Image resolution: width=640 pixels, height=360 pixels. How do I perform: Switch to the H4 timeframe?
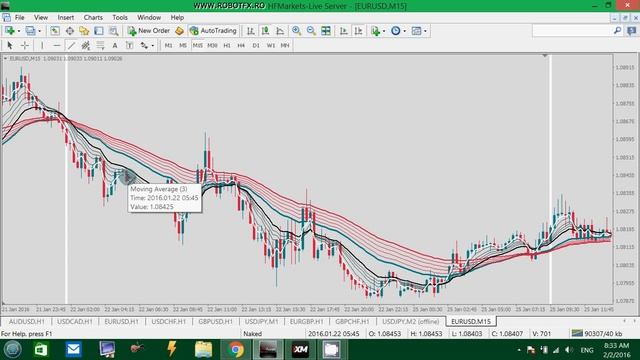point(241,45)
